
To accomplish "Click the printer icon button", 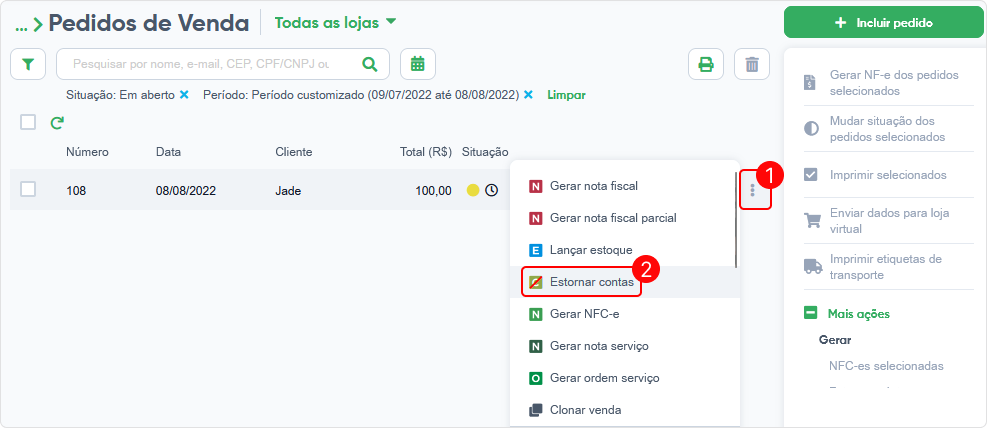I will point(706,64).
